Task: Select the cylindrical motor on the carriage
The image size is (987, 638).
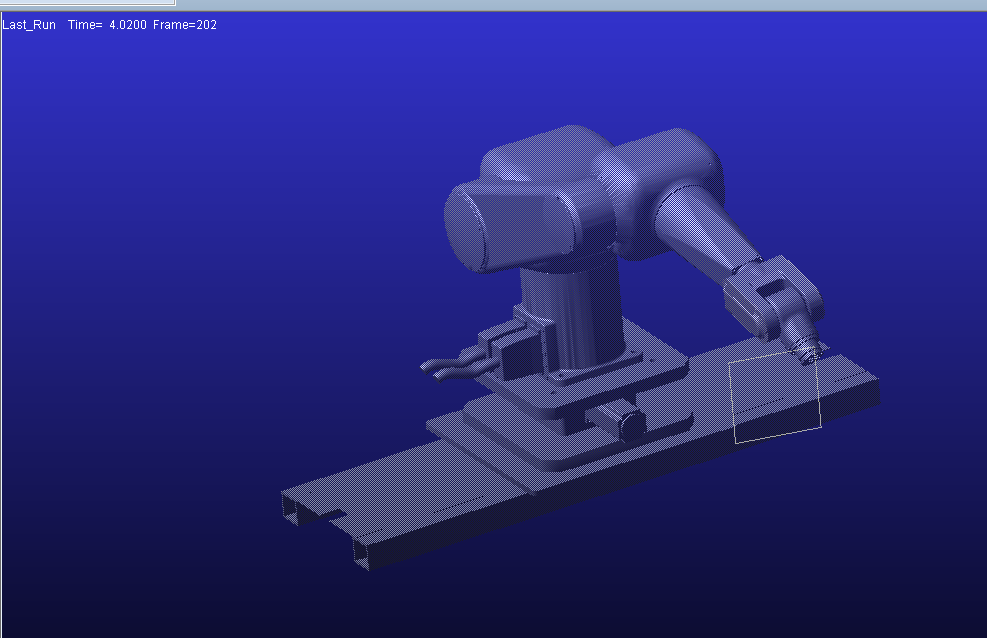Action: [x=617, y=420]
